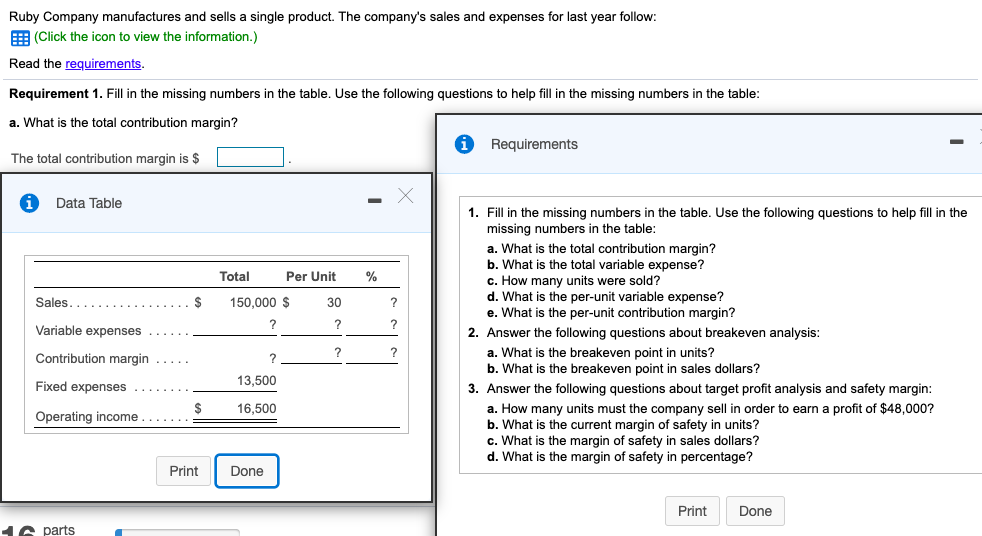This screenshot has height=536, width=982.
Task: Click the variable expenses total question mark
Action: 272,324
